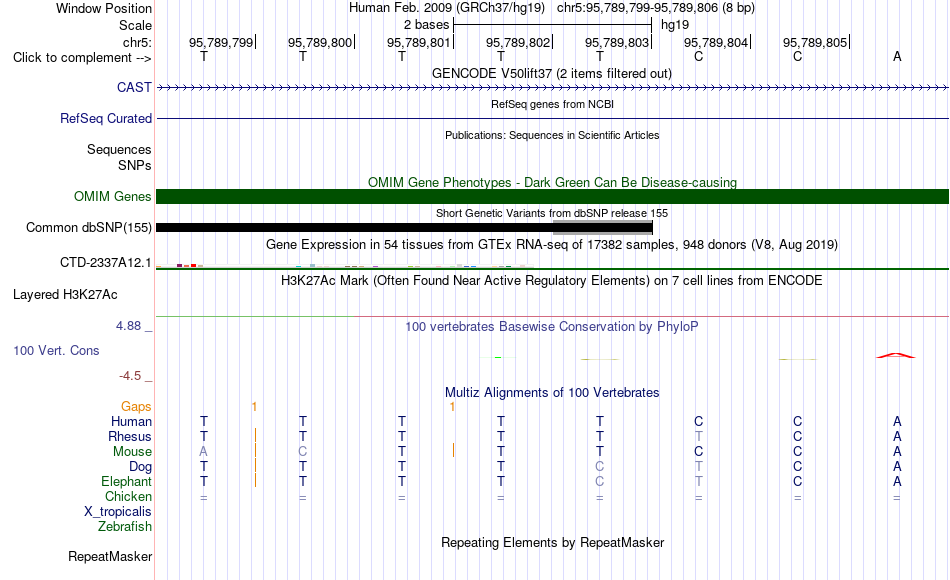The image size is (950, 580).
Task: Click '100 vertebrates Basewise Conservation by PhyloP'
Action: 552,327
